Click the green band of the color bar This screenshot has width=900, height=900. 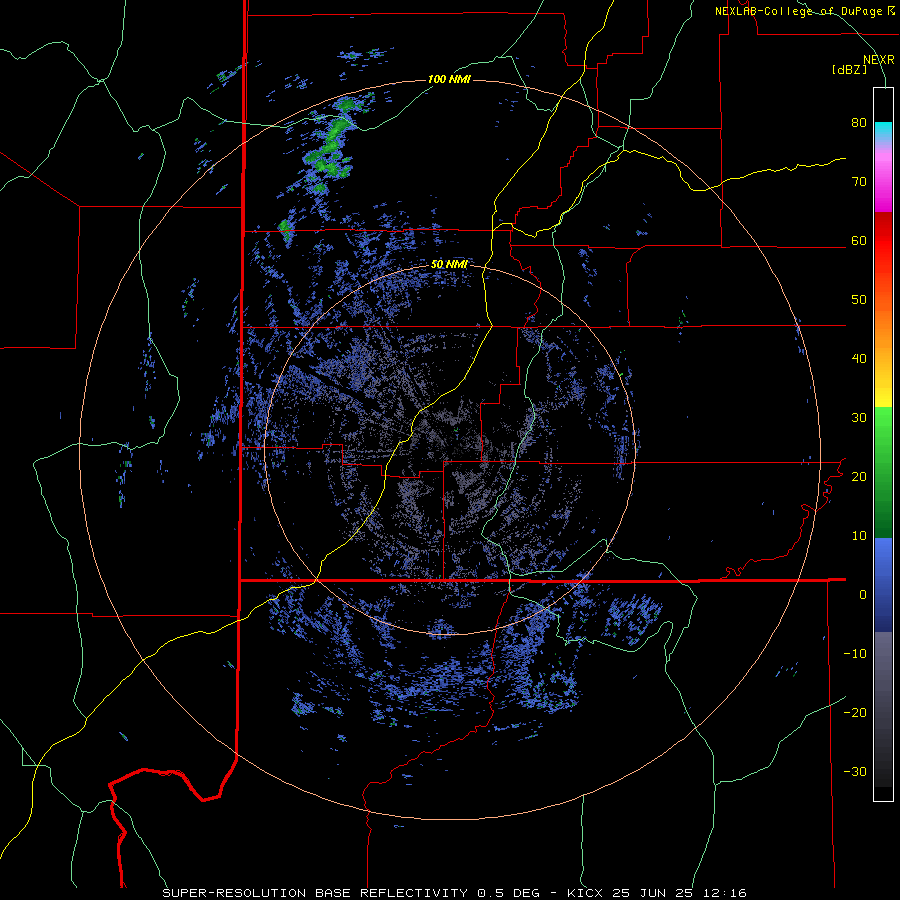tap(883, 472)
